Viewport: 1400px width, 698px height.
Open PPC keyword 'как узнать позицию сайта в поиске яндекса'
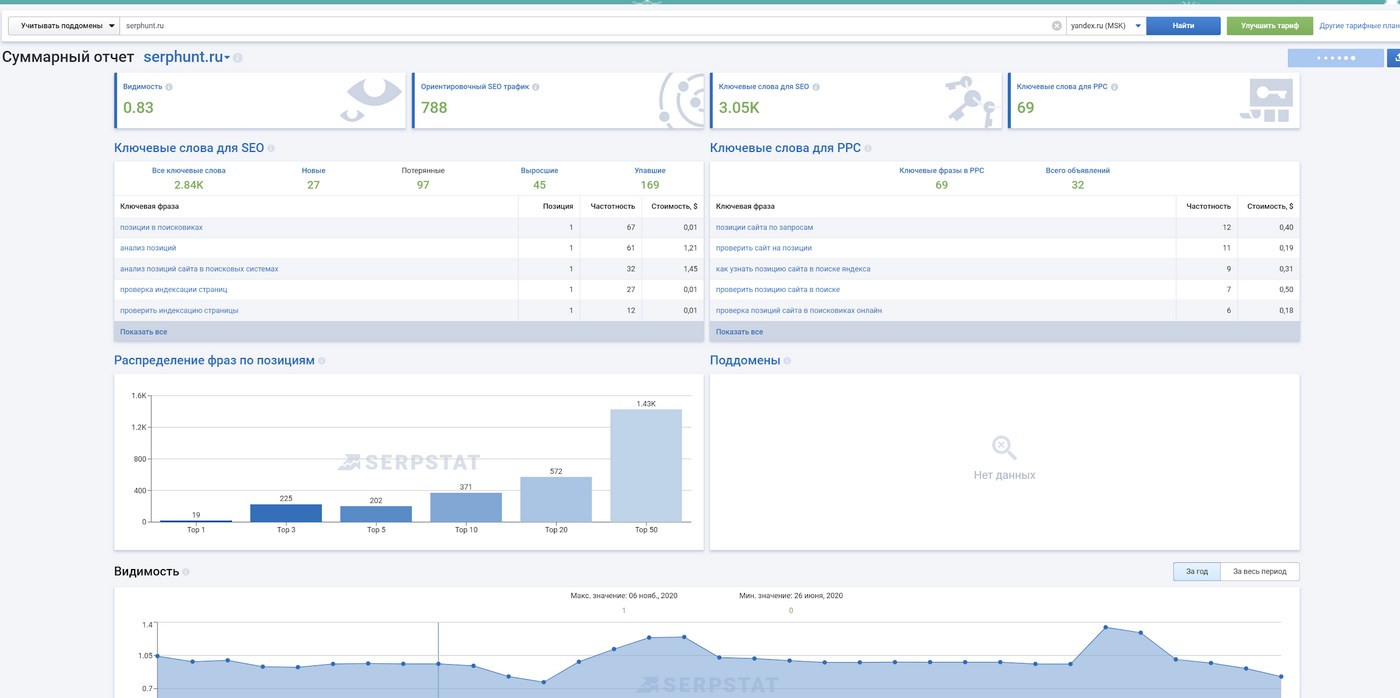[x=793, y=269]
